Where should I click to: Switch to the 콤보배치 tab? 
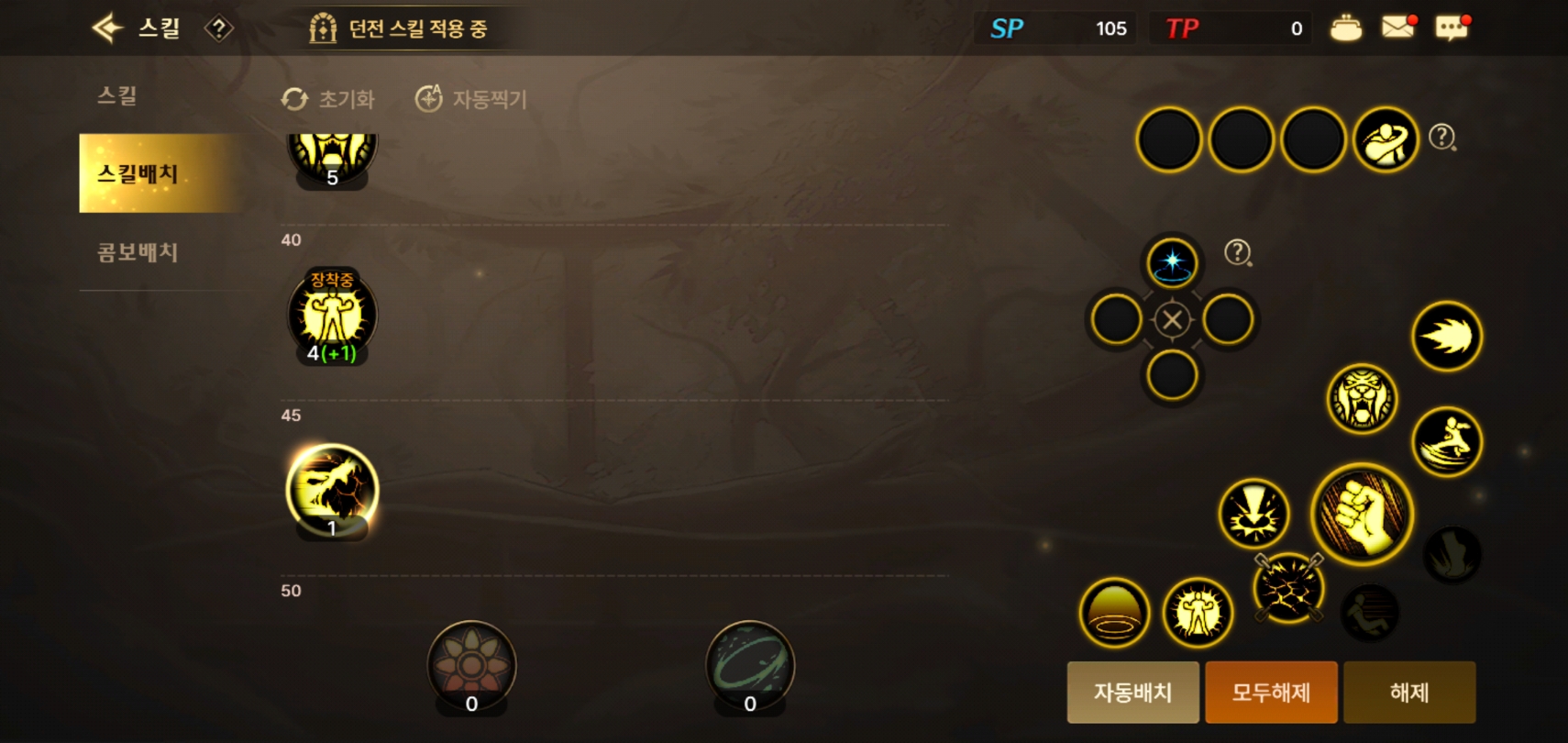138,252
